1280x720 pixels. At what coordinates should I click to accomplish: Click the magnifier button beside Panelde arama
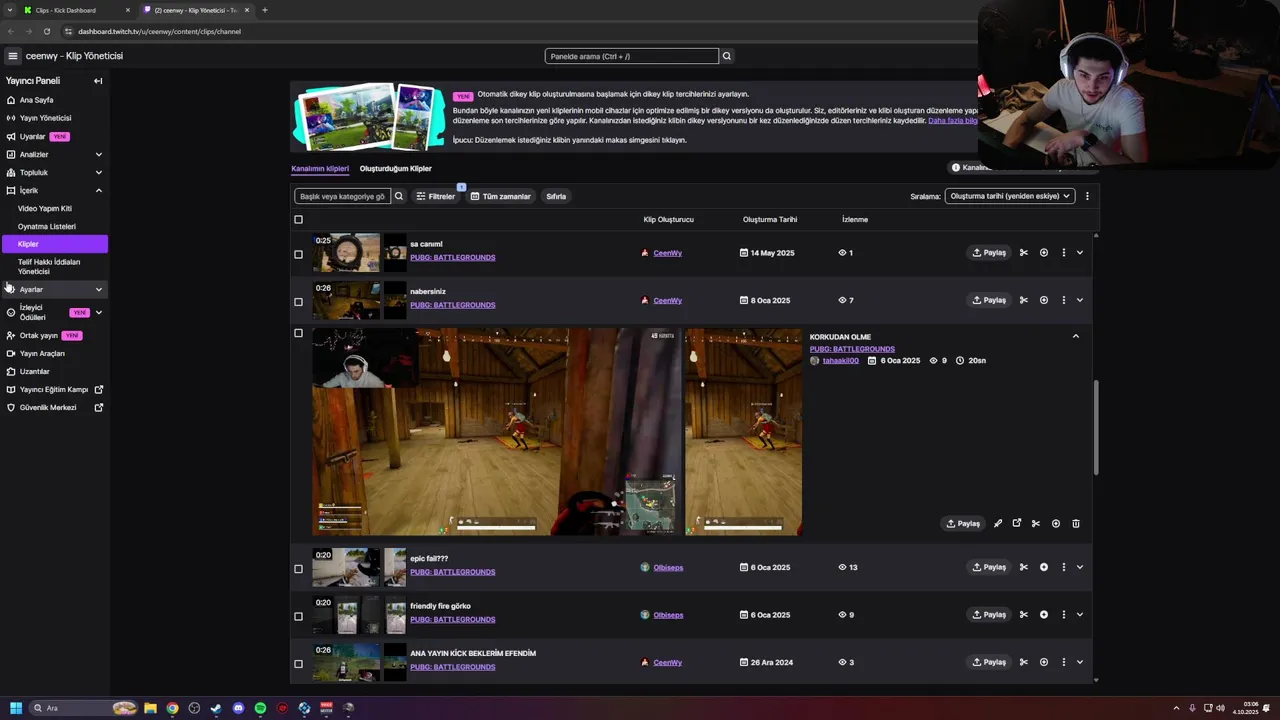(727, 56)
